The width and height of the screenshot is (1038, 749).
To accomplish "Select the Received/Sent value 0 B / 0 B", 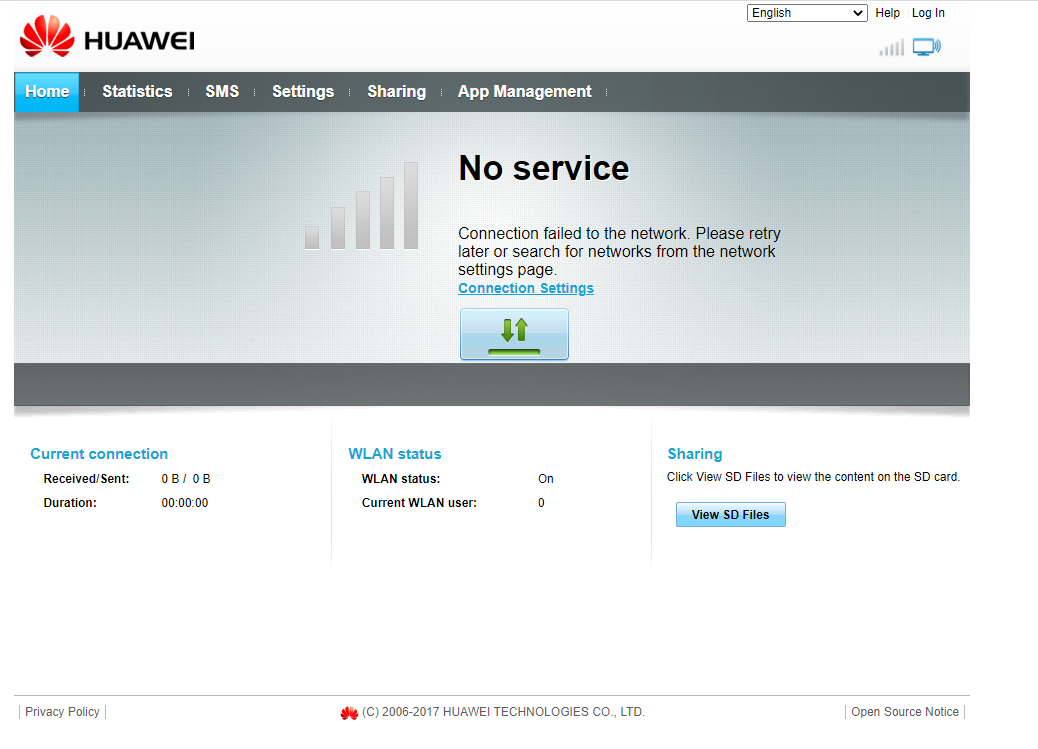I will pos(185,479).
